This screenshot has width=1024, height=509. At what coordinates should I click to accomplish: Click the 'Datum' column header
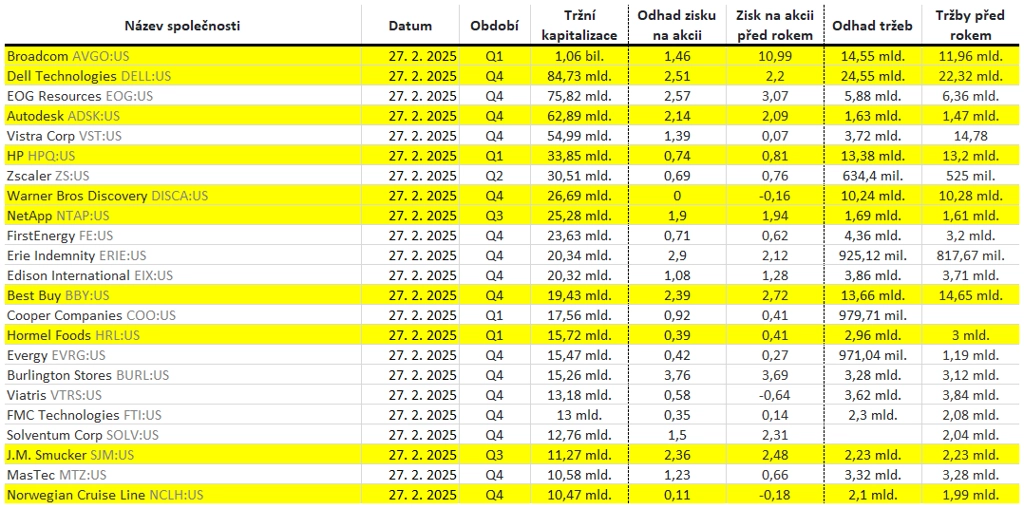tap(410, 26)
